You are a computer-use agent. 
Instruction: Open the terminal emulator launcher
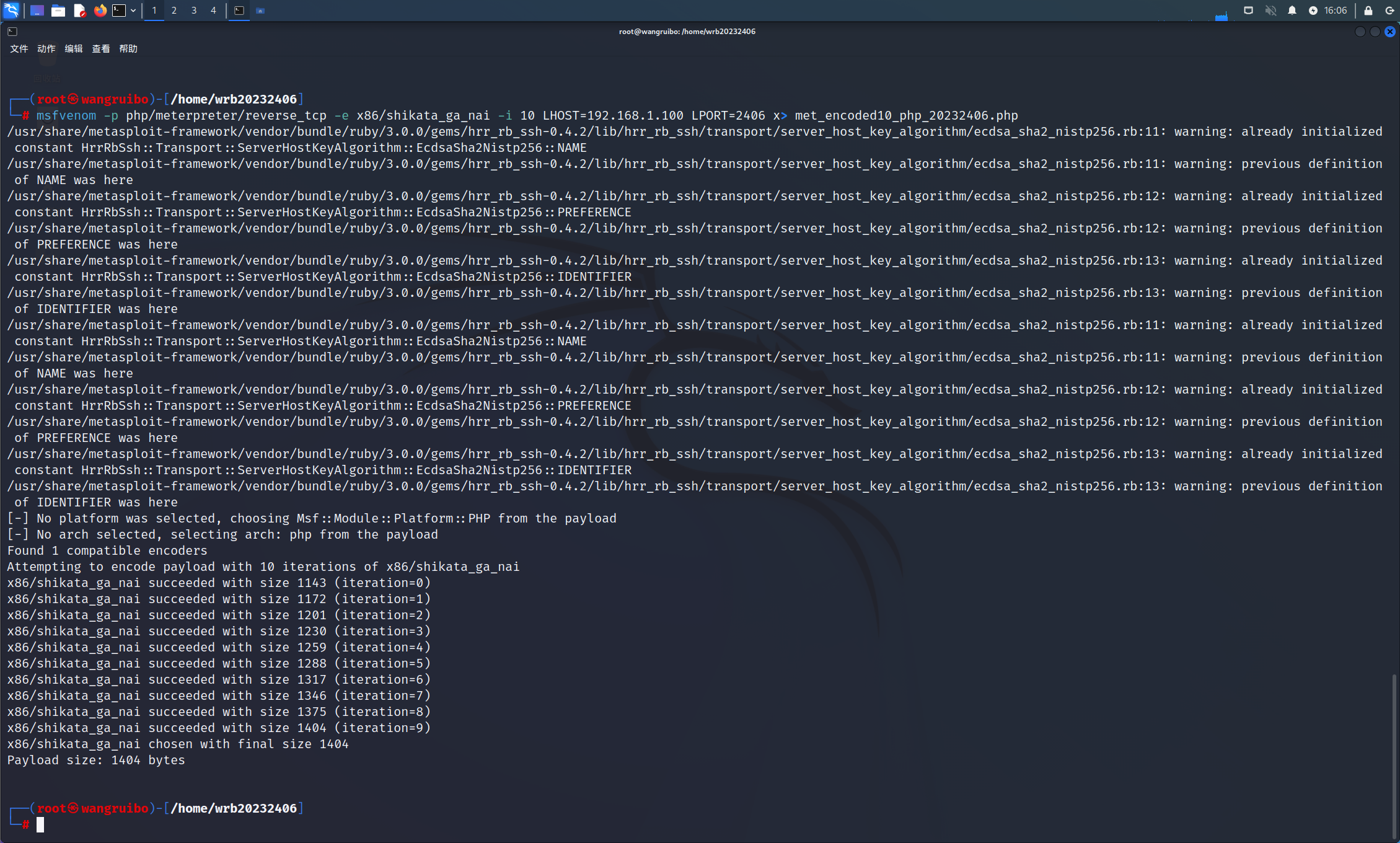coord(119,11)
